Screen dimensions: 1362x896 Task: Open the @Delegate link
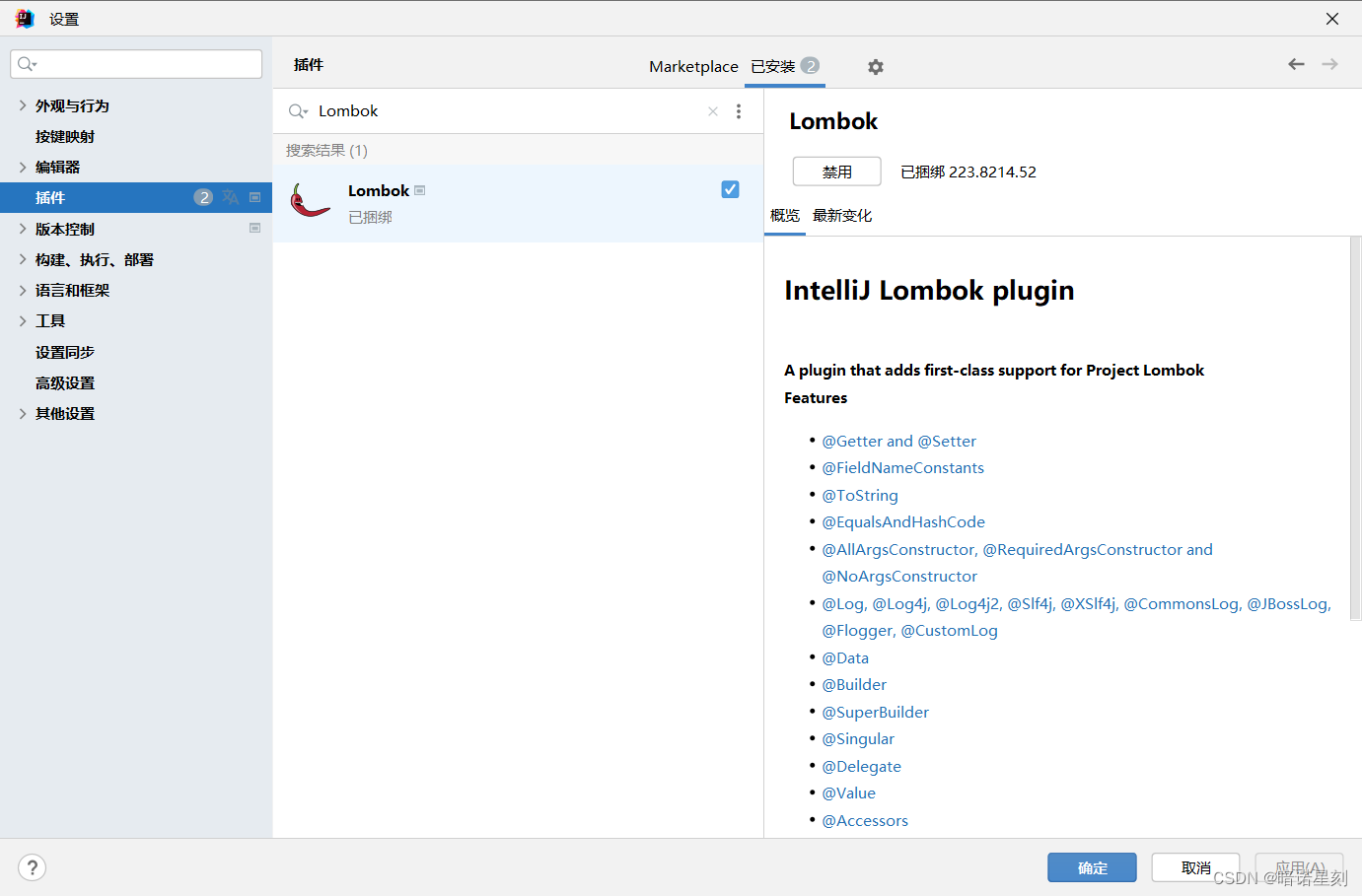[861, 766]
